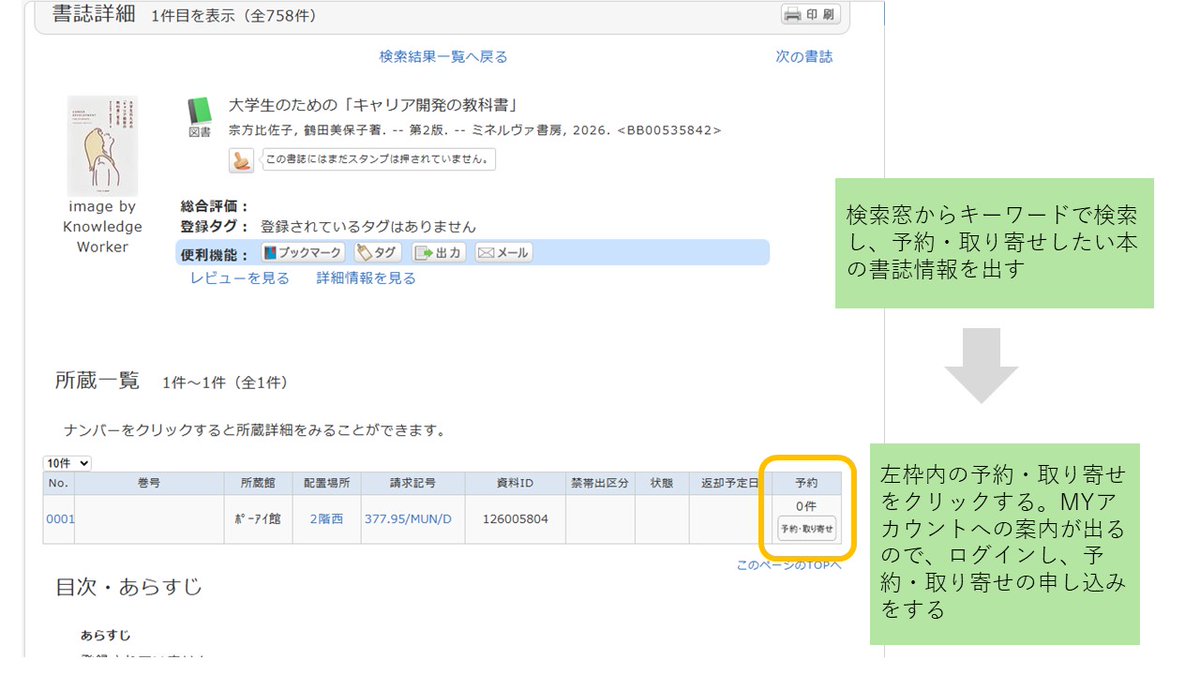Go back via 検索結果一覧へ戻る link

coord(443,57)
